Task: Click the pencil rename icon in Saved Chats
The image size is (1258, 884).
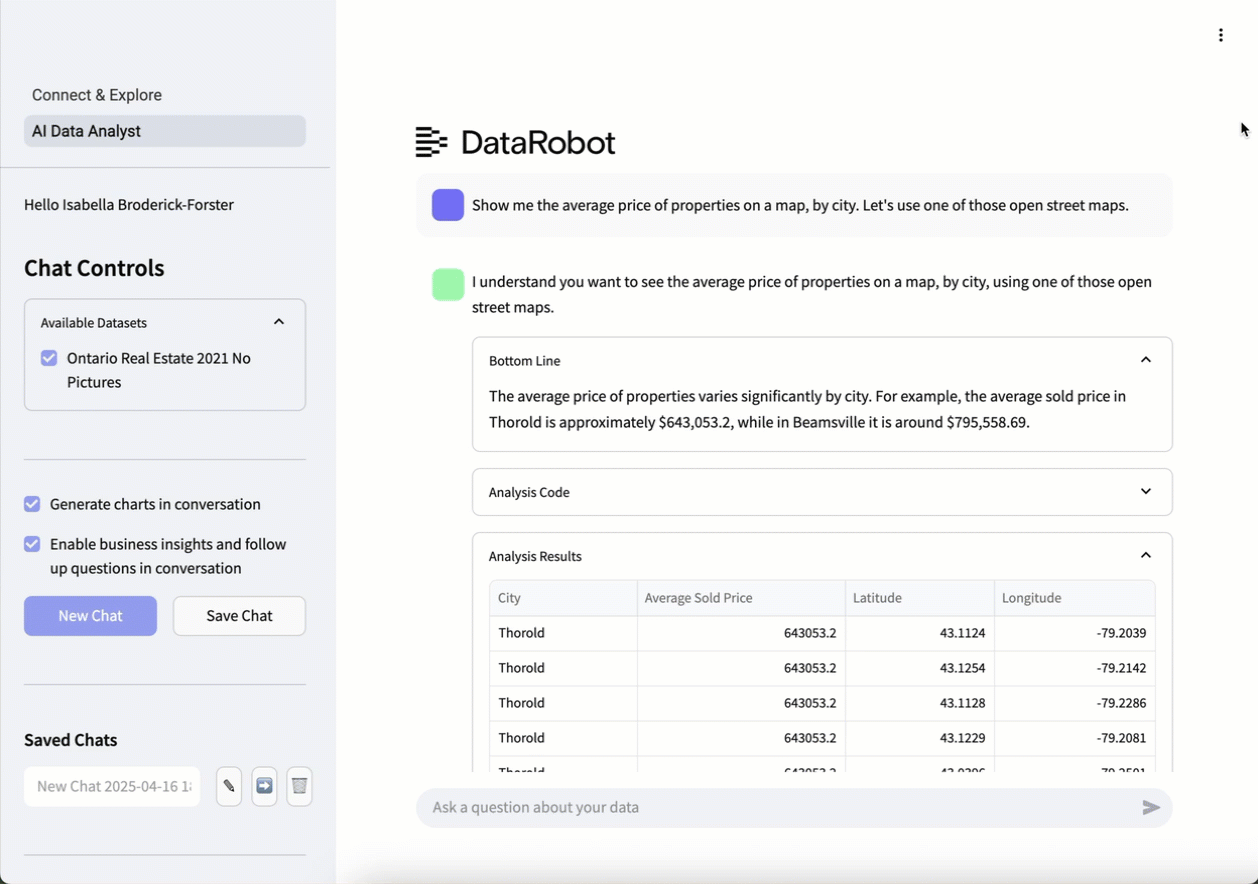Action: [x=229, y=786]
